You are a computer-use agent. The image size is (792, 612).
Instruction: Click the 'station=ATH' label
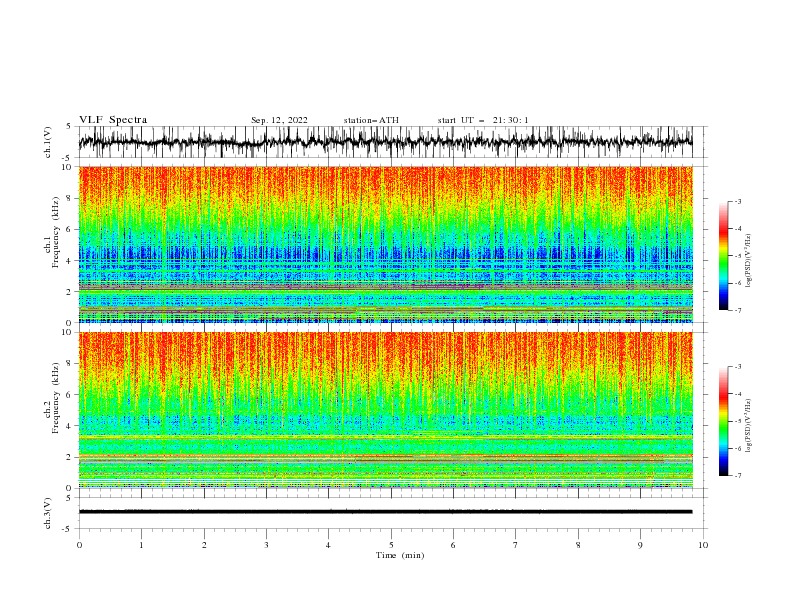[371, 120]
